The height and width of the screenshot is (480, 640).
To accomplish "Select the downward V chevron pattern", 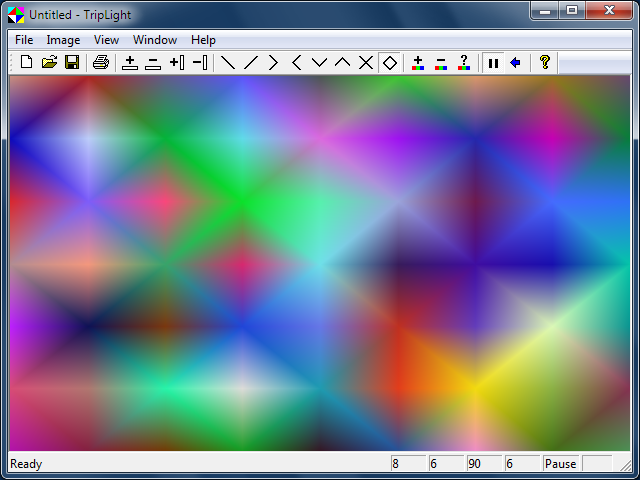I will pyautogui.click(x=319, y=63).
